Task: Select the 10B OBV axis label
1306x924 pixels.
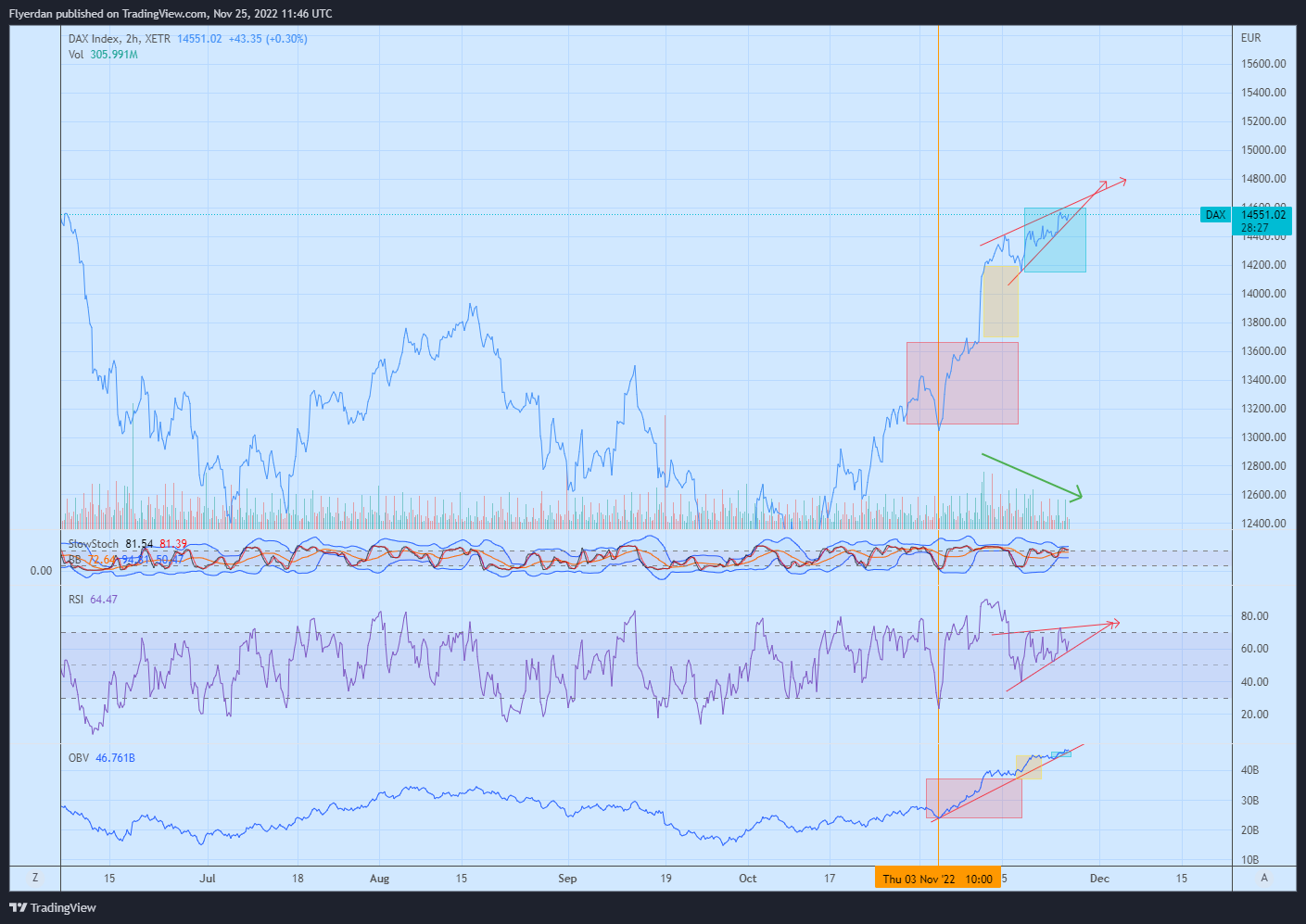Action: click(1250, 860)
